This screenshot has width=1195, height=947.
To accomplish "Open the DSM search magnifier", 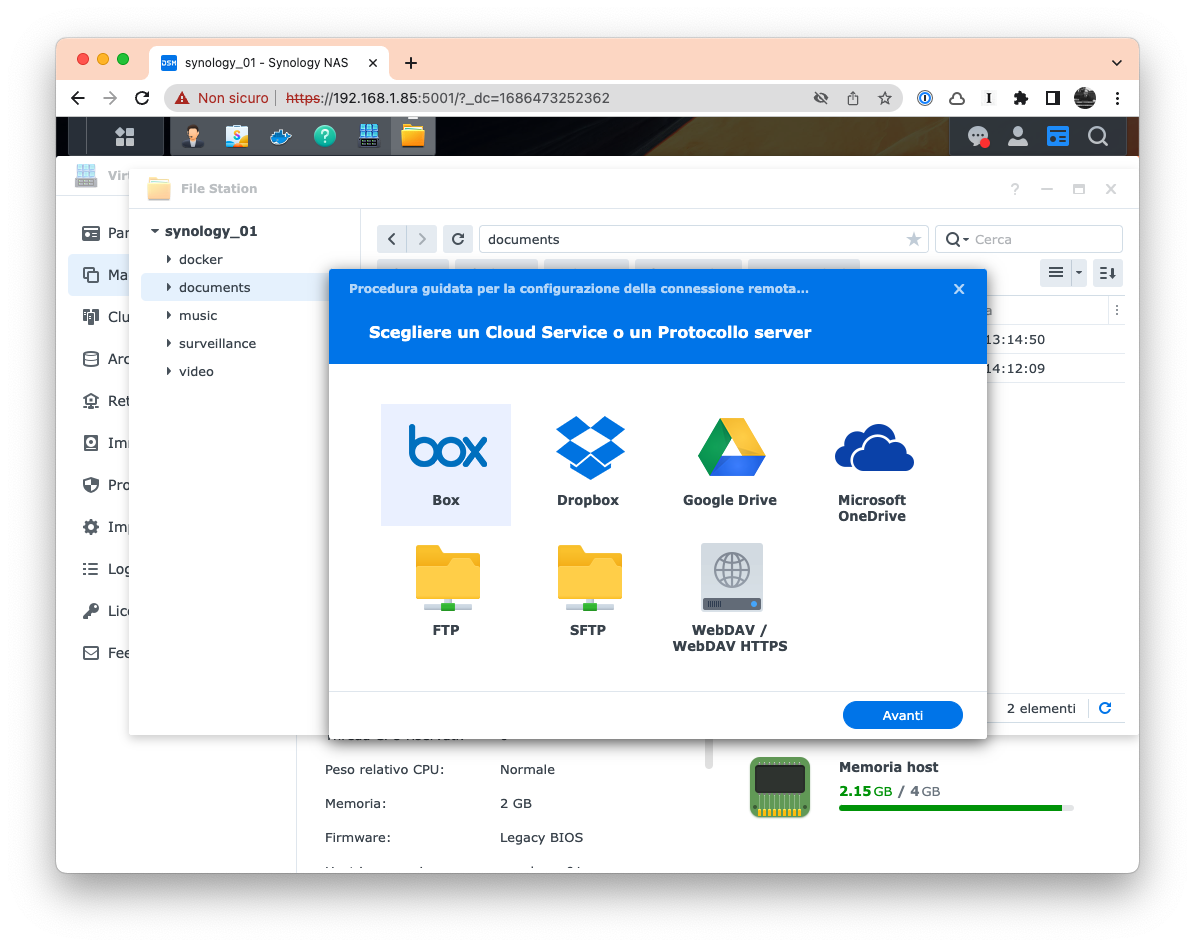I will (x=1097, y=136).
